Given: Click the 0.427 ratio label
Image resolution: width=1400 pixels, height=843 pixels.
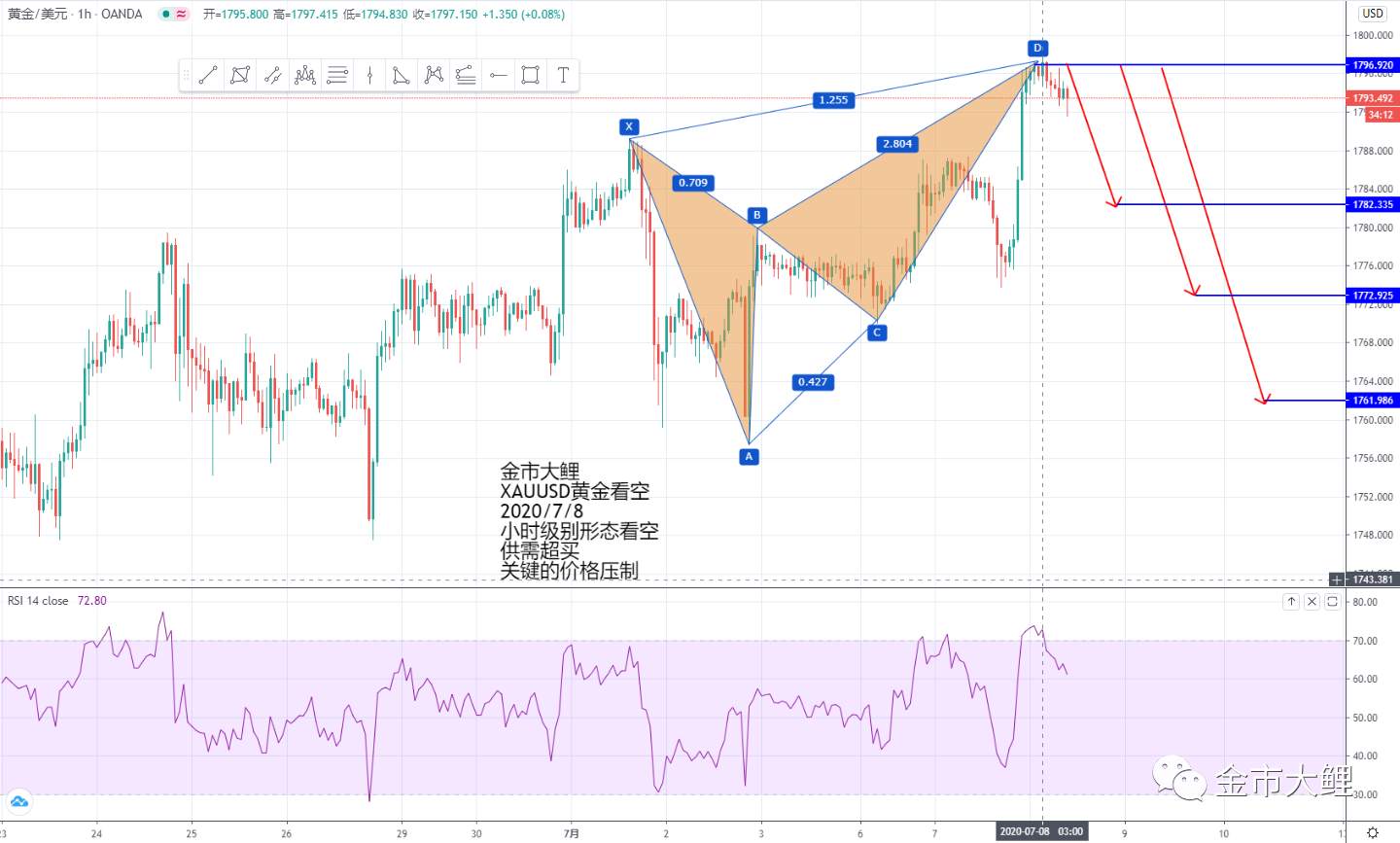Looking at the screenshot, I should [x=813, y=381].
